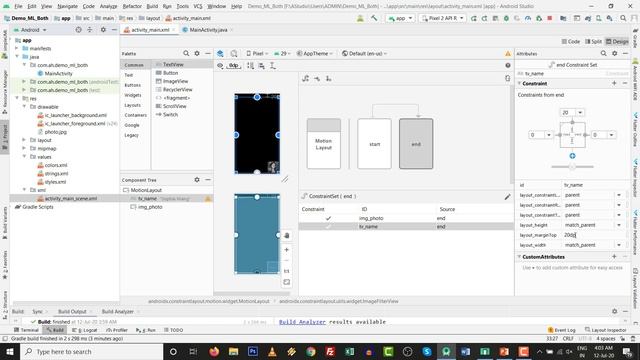The height and width of the screenshot is (360, 640).
Task: Toggle the view options eye icon
Action: [220, 65]
